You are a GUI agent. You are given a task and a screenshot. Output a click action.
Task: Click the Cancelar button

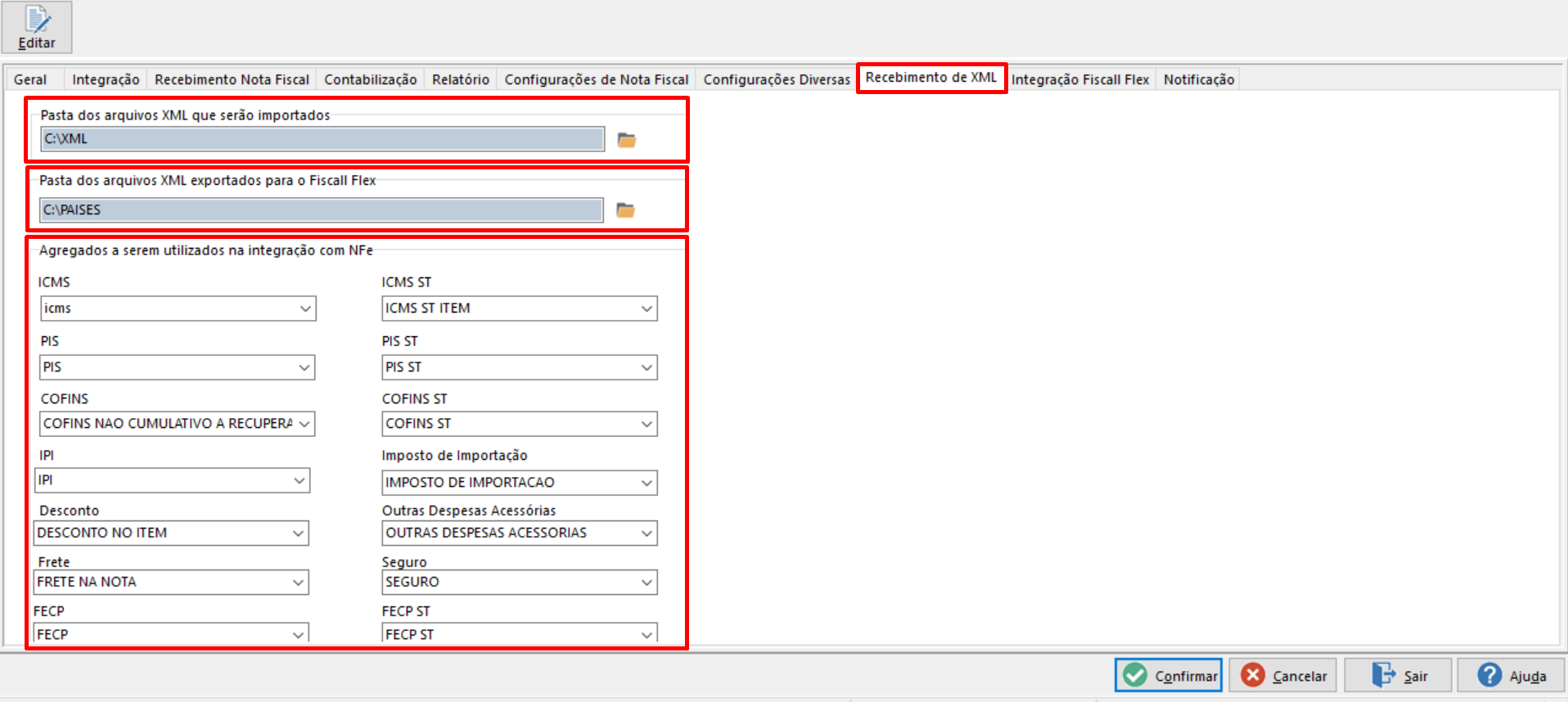pyautogui.click(x=1282, y=675)
